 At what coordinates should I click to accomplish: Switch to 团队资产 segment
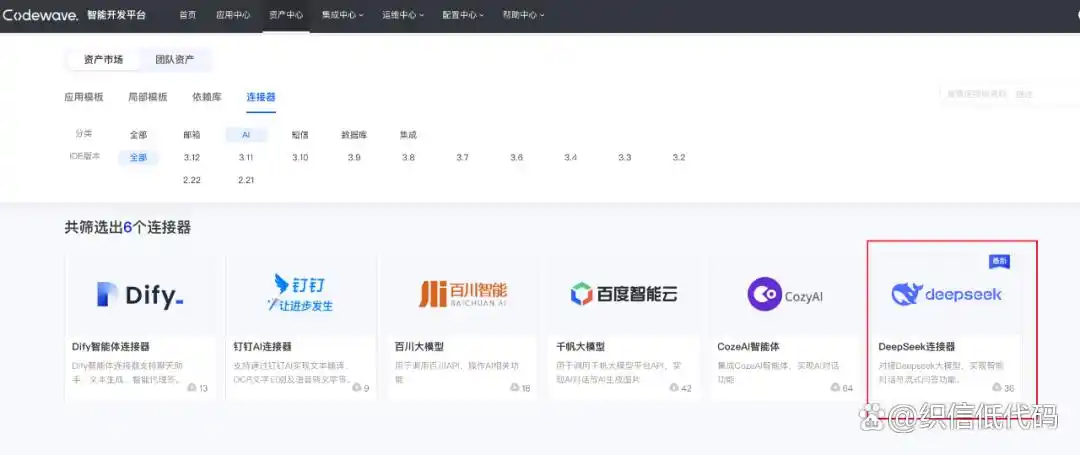click(x=174, y=60)
